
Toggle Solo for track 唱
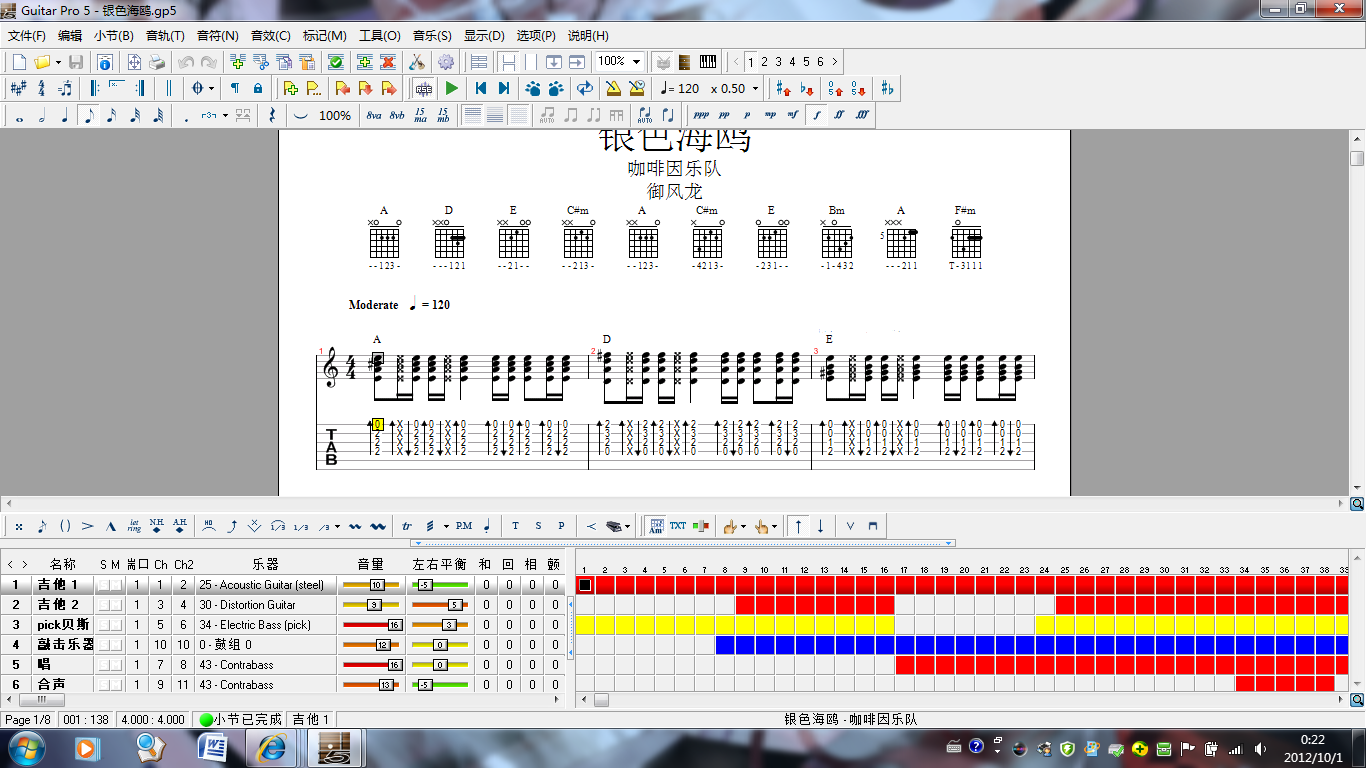(103, 665)
